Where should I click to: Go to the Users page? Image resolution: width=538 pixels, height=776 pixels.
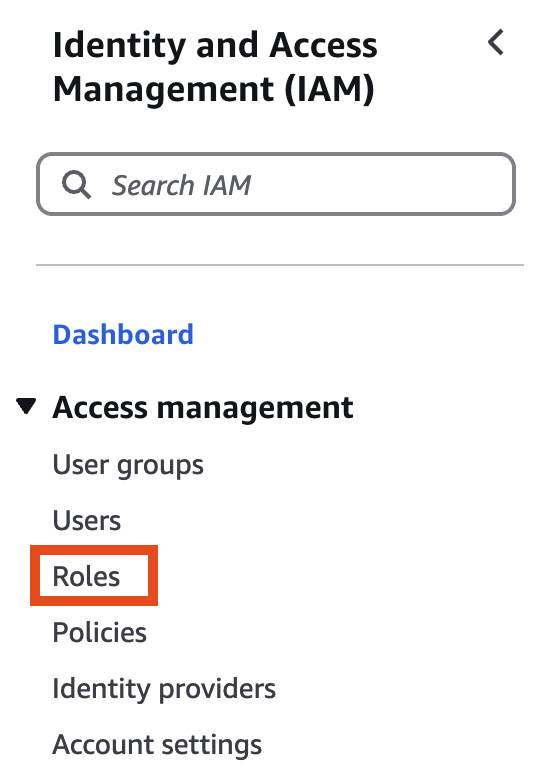(x=87, y=521)
